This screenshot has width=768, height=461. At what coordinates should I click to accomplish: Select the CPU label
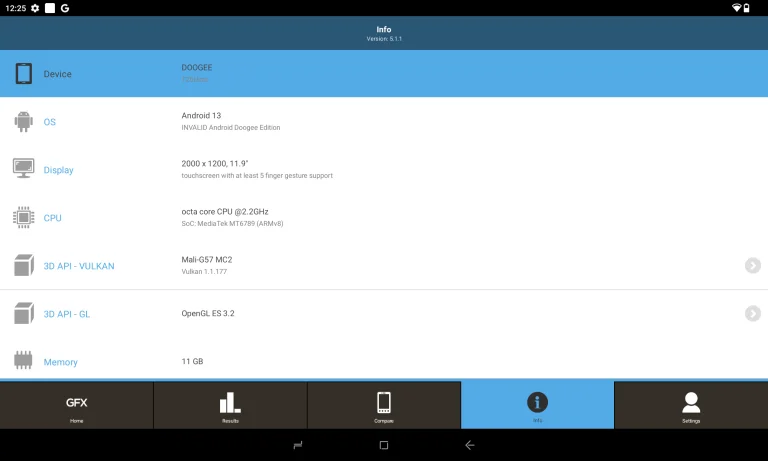click(52, 218)
